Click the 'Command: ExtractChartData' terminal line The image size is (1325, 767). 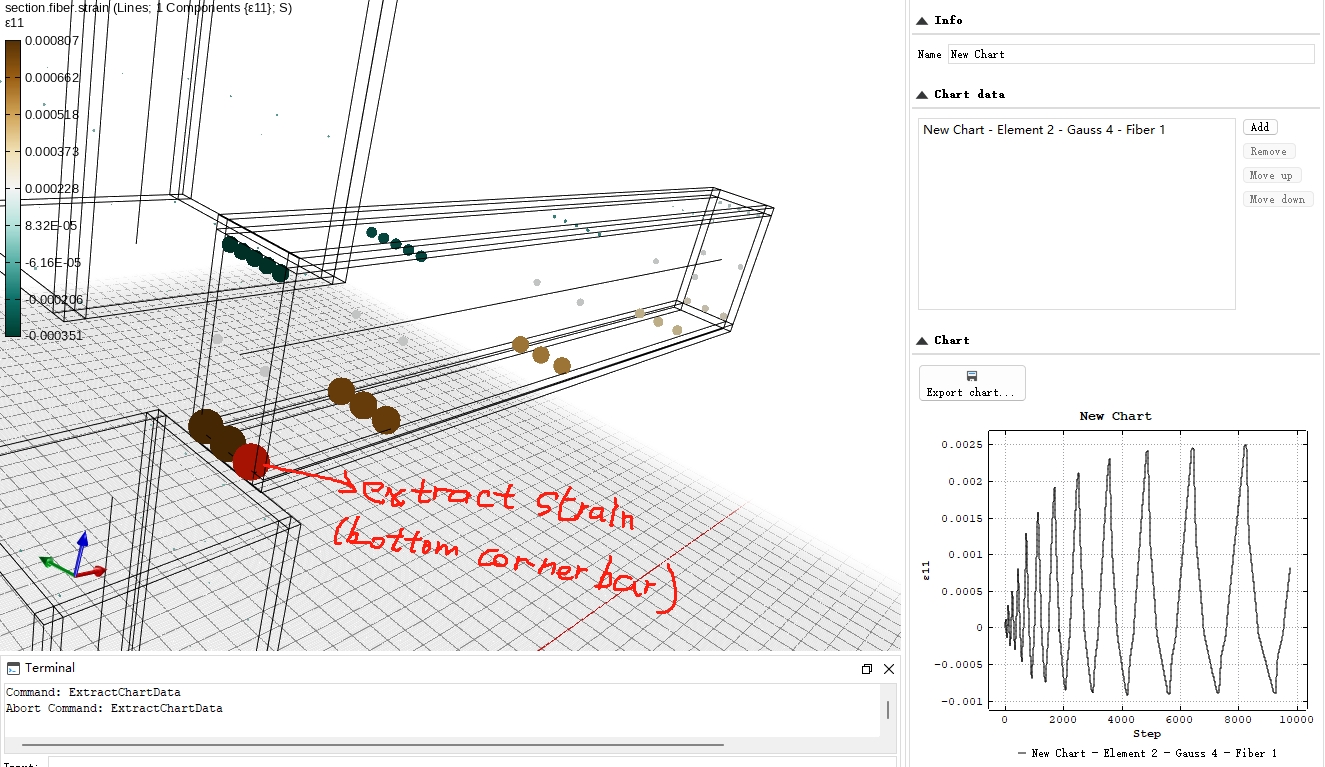(x=93, y=692)
